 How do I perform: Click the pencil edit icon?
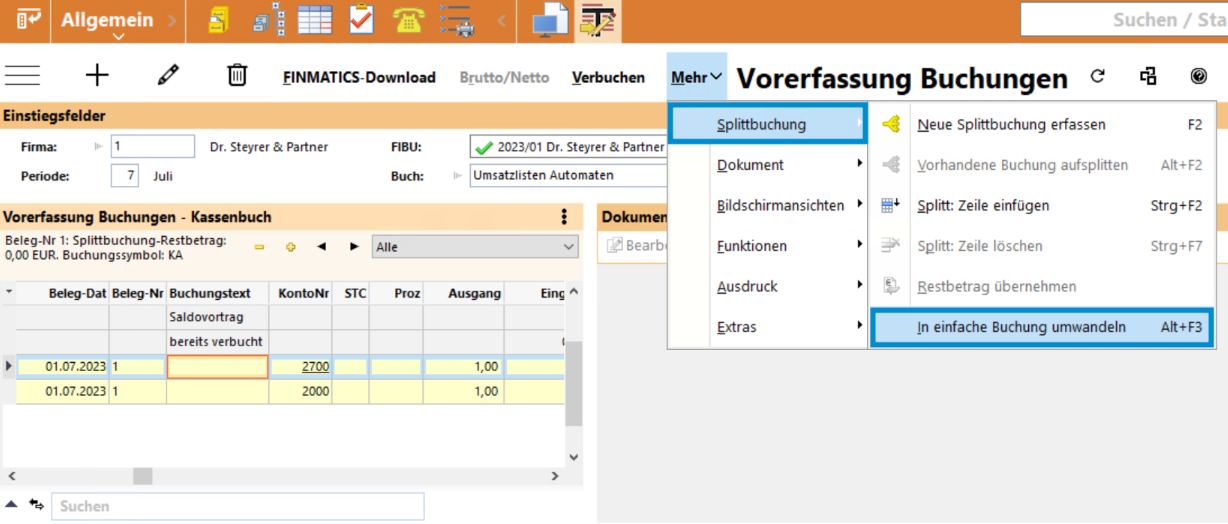click(x=168, y=76)
